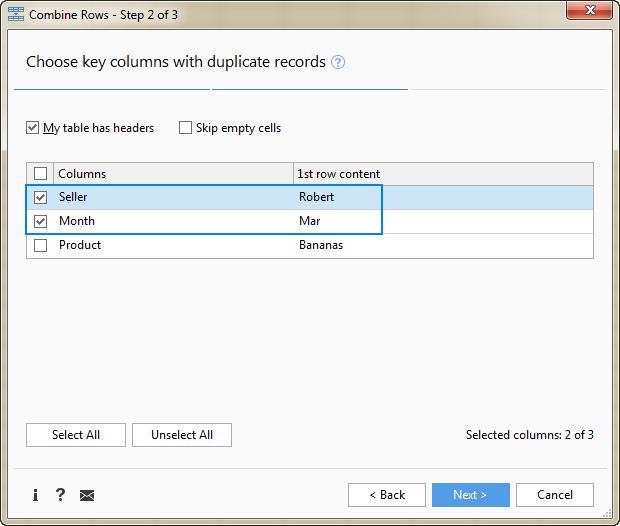The width and height of the screenshot is (620, 526).
Task: Uncheck the Month column checkbox
Action: click(40, 221)
